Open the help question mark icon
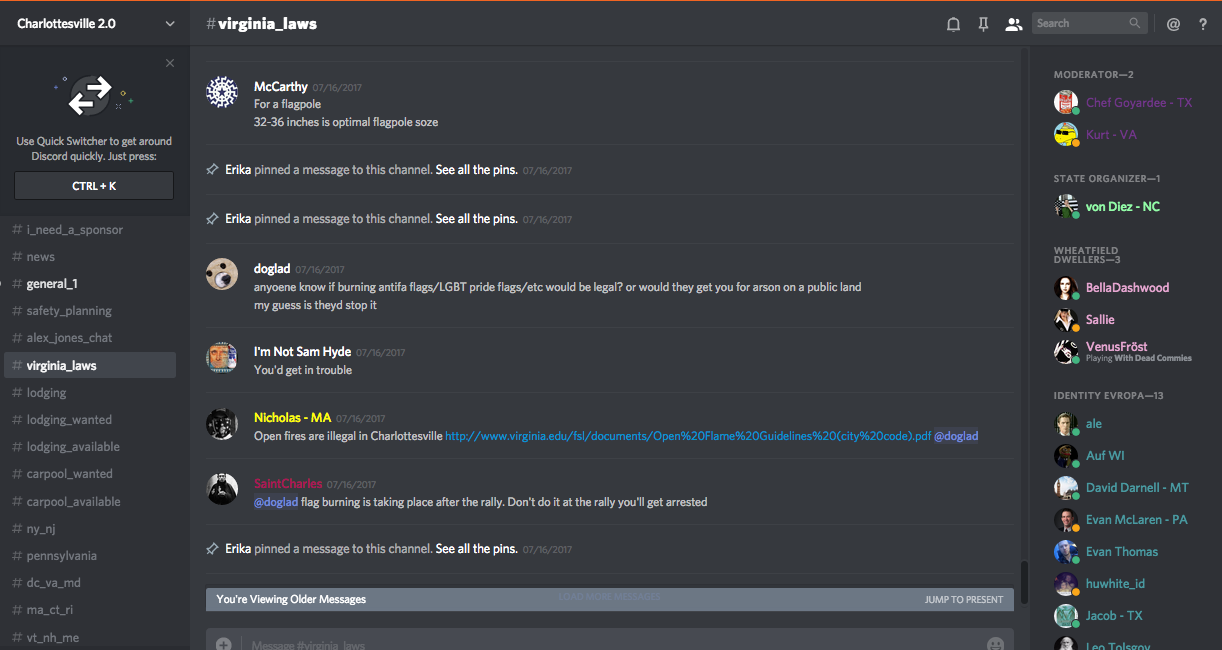This screenshot has width=1222, height=650. pos(1203,24)
